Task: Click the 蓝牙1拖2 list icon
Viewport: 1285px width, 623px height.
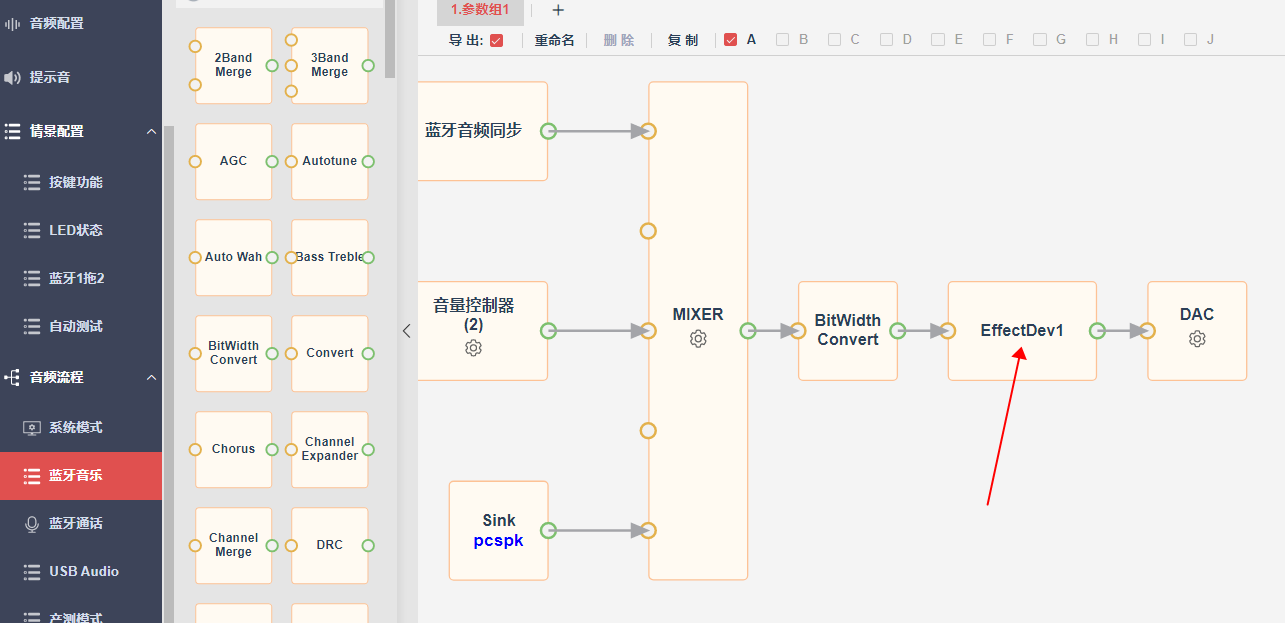Action: point(32,278)
